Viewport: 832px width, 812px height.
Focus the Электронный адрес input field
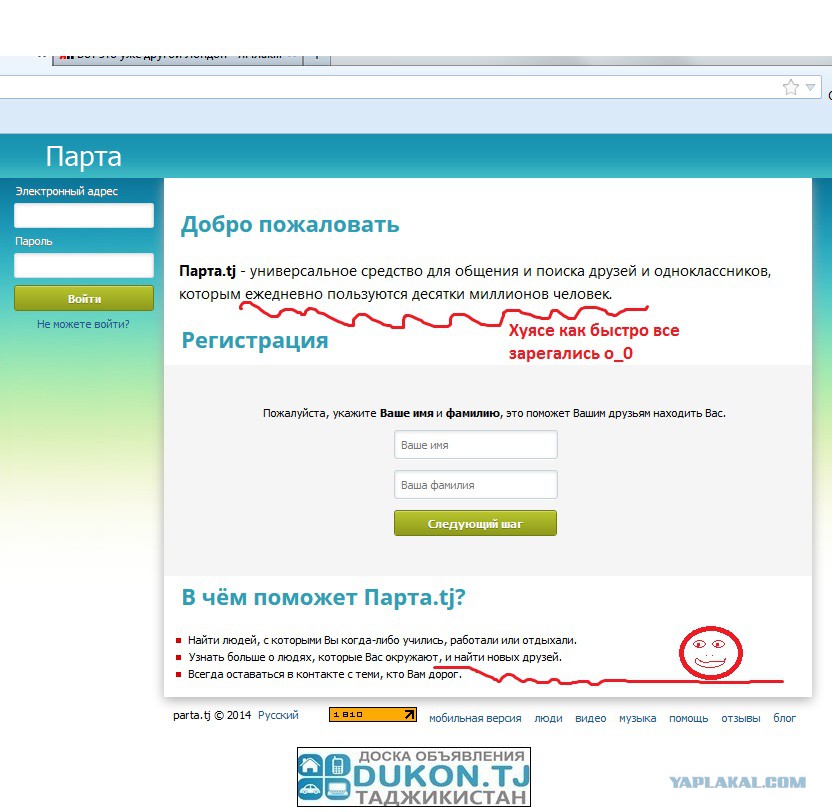[84, 215]
